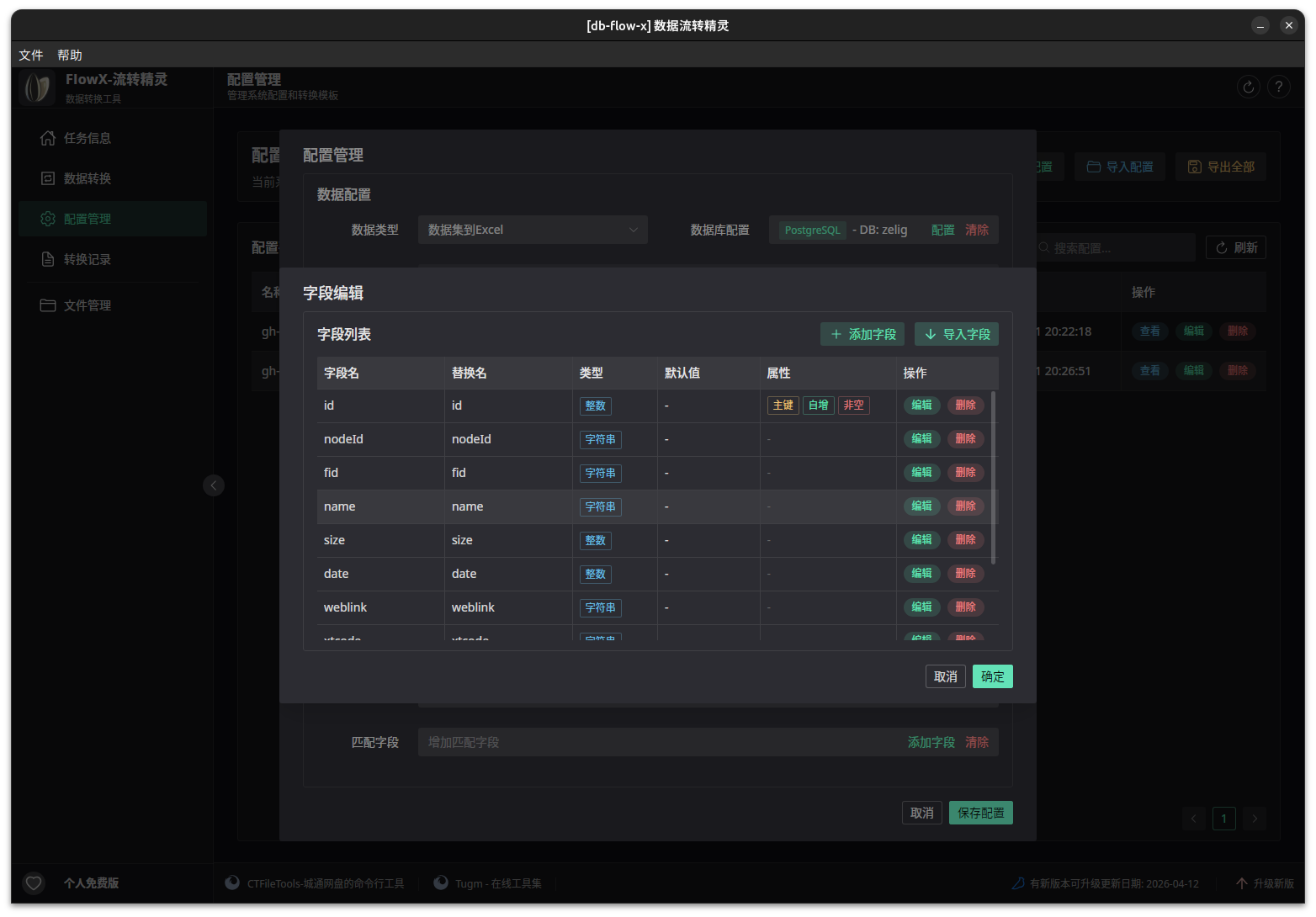
Task: Toggle the 主键 badge on the id field
Action: tap(783, 405)
